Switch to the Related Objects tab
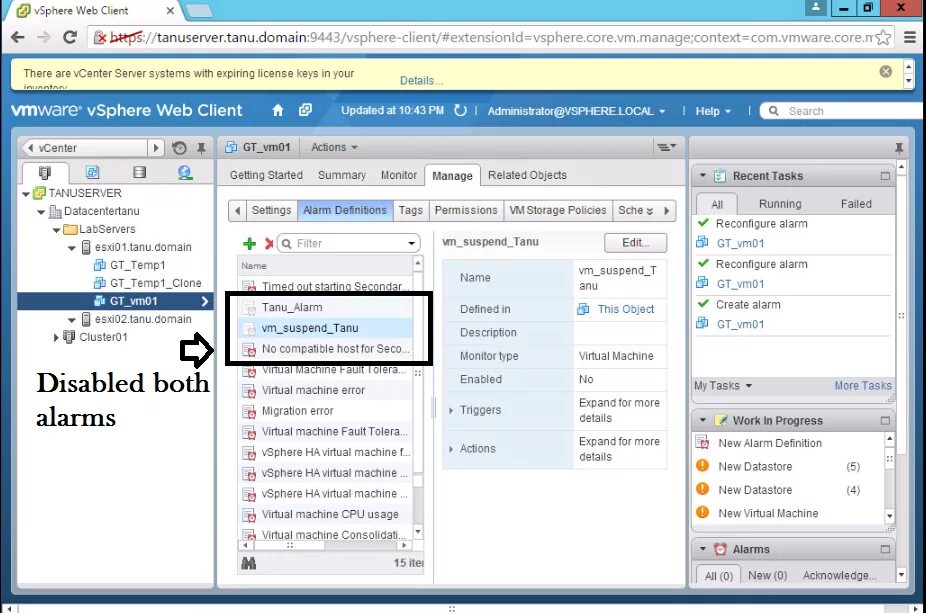 527,175
